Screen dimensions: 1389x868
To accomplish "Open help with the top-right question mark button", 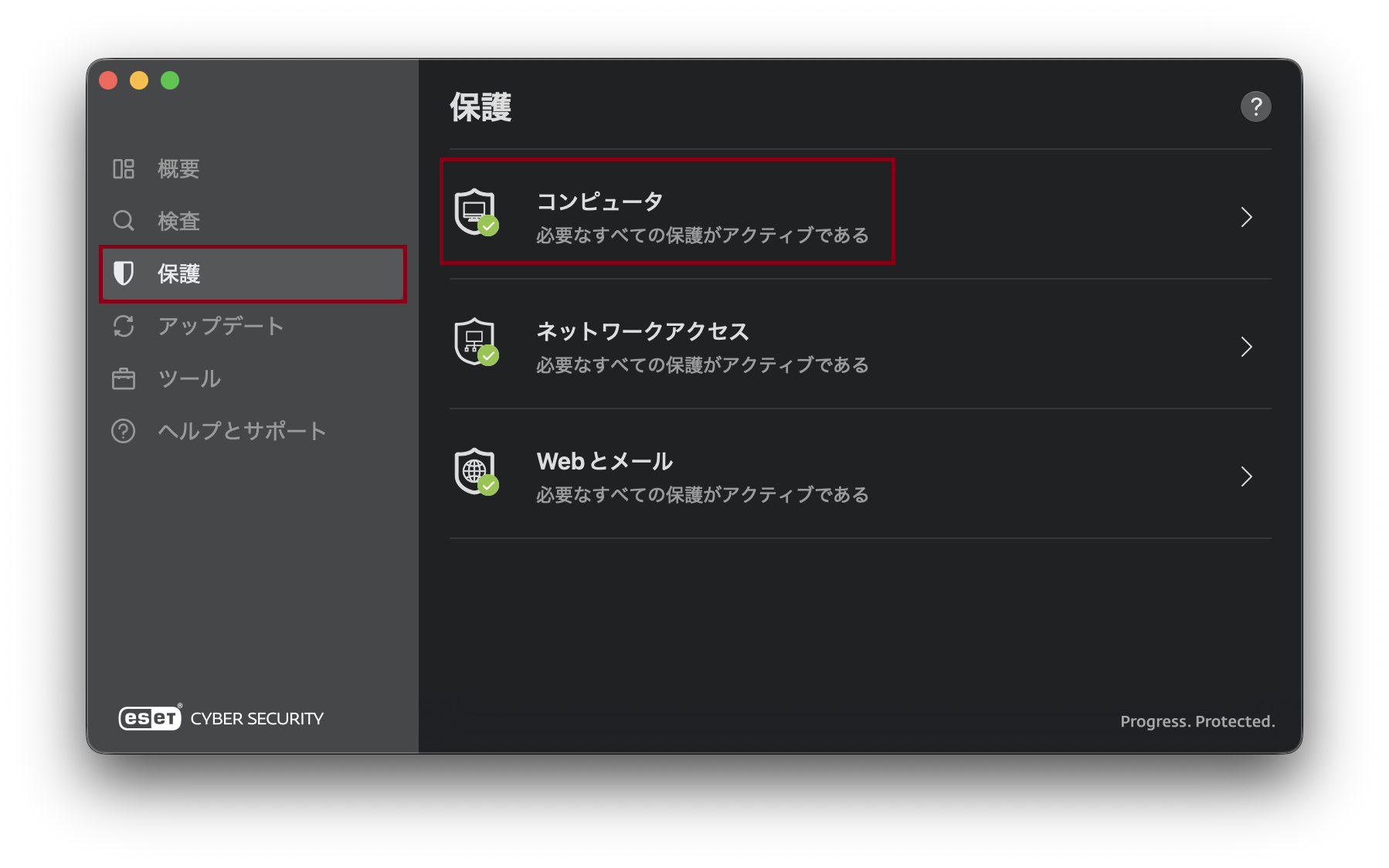I will (x=1255, y=107).
